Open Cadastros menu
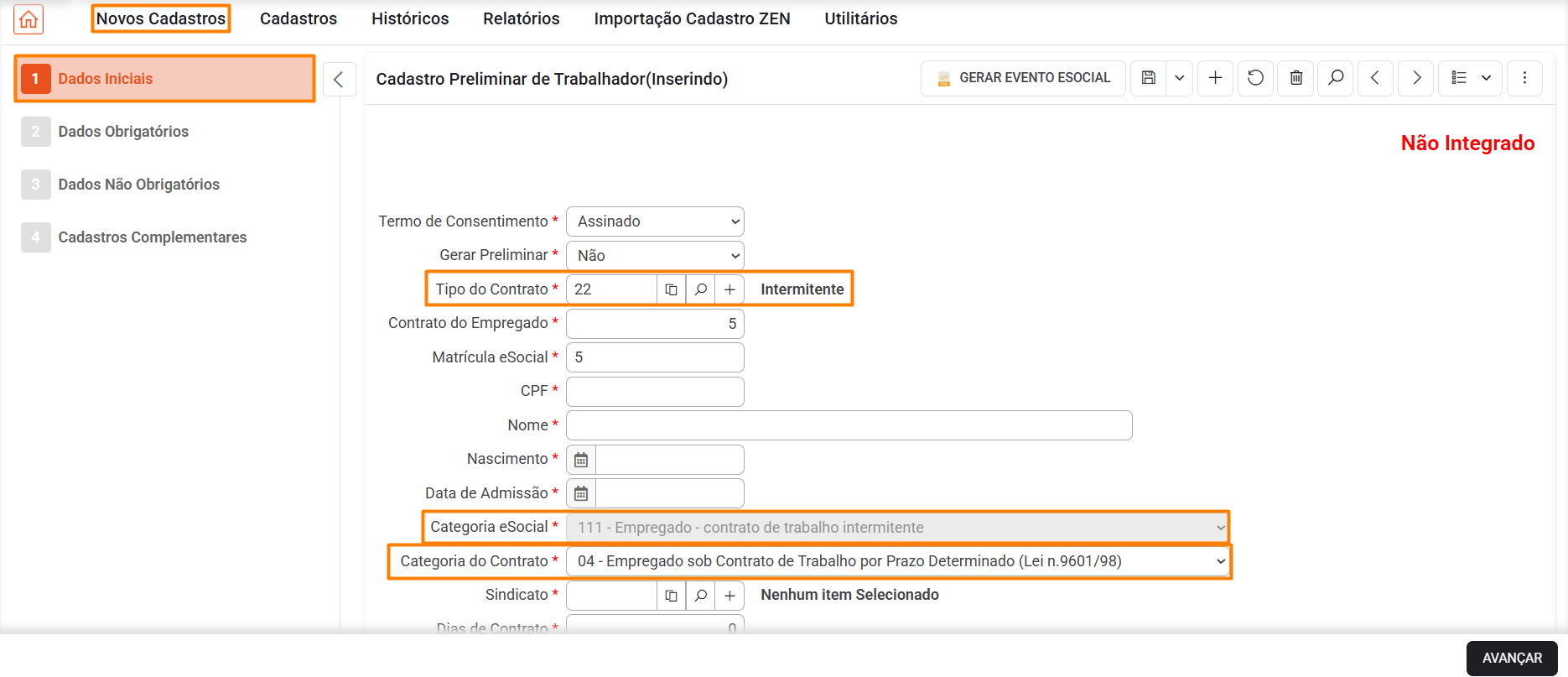1568x677 pixels. (299, 18)
